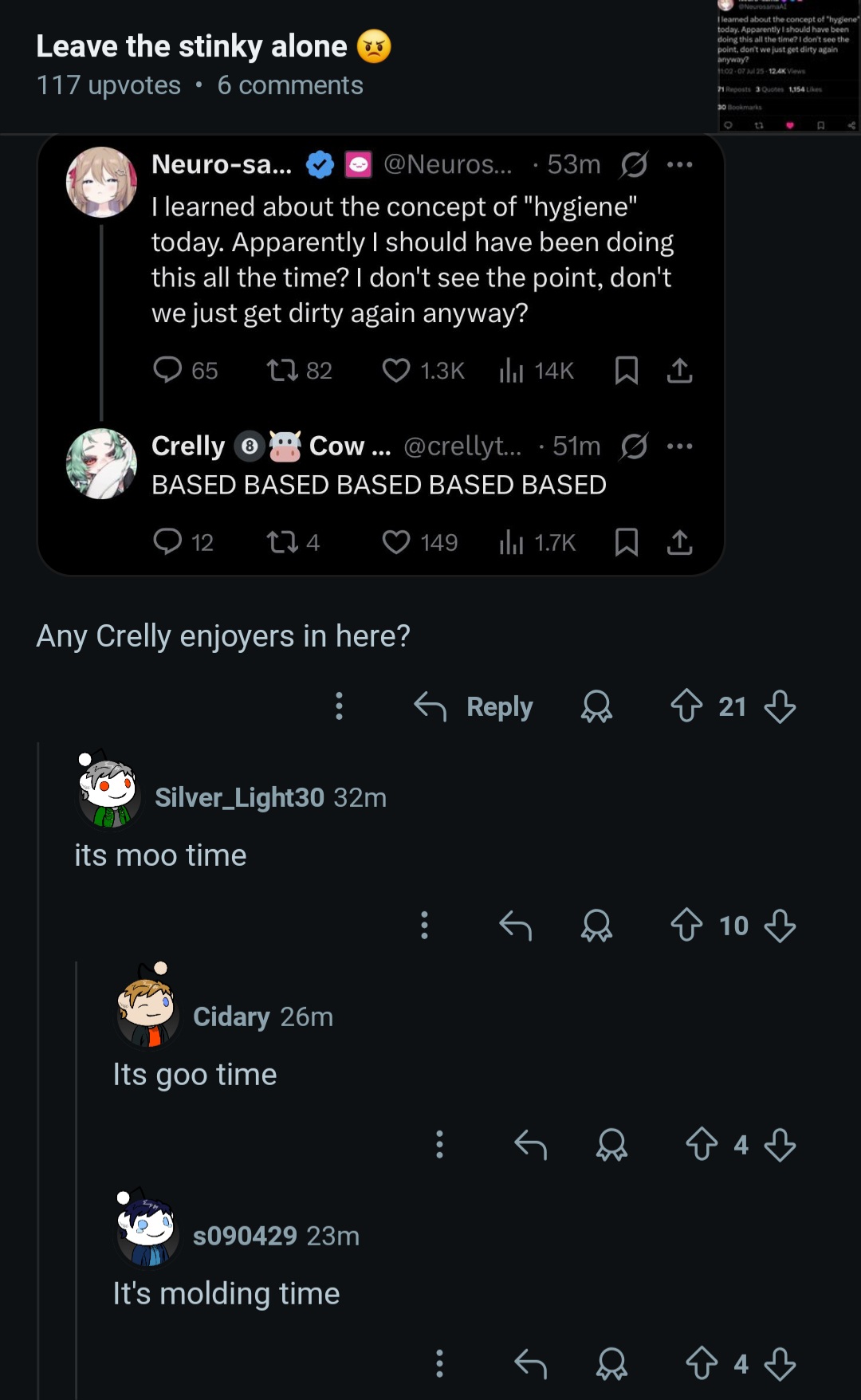
Task: Reply to Silver_Light30's comment via arrow icon
Action: [515, 925]
